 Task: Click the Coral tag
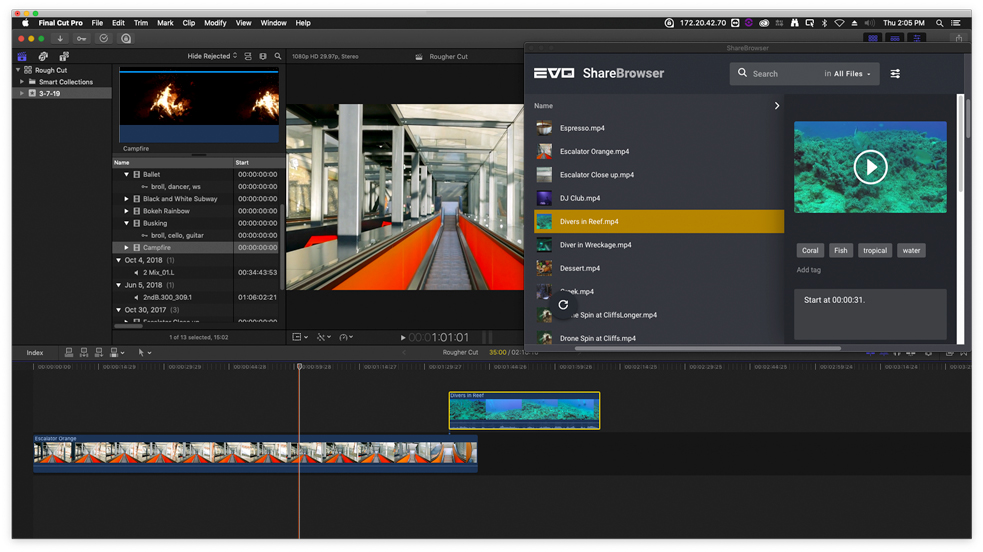[810, 250]
